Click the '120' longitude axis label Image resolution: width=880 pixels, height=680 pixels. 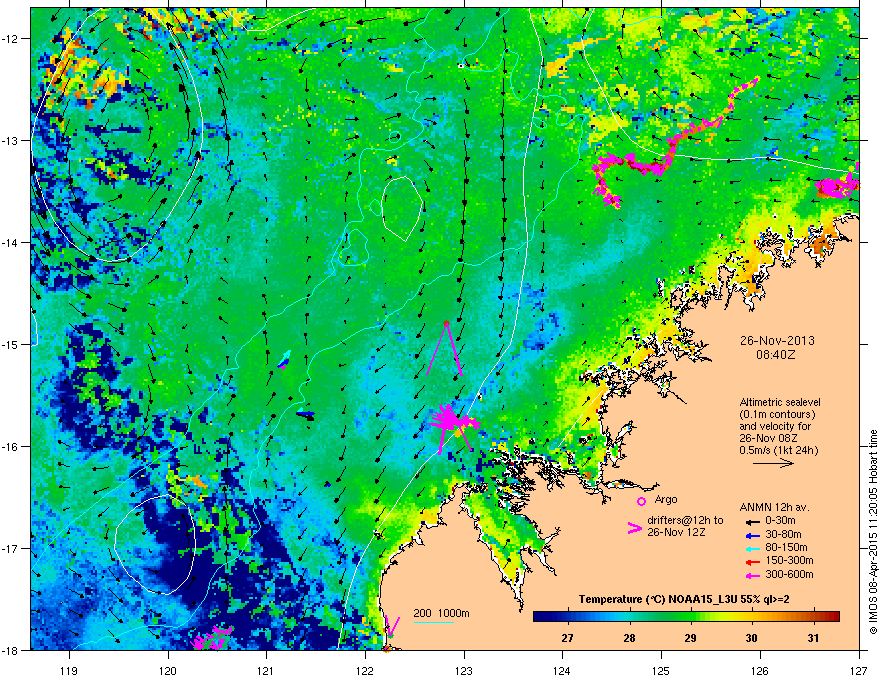click(x=168, y=670)
